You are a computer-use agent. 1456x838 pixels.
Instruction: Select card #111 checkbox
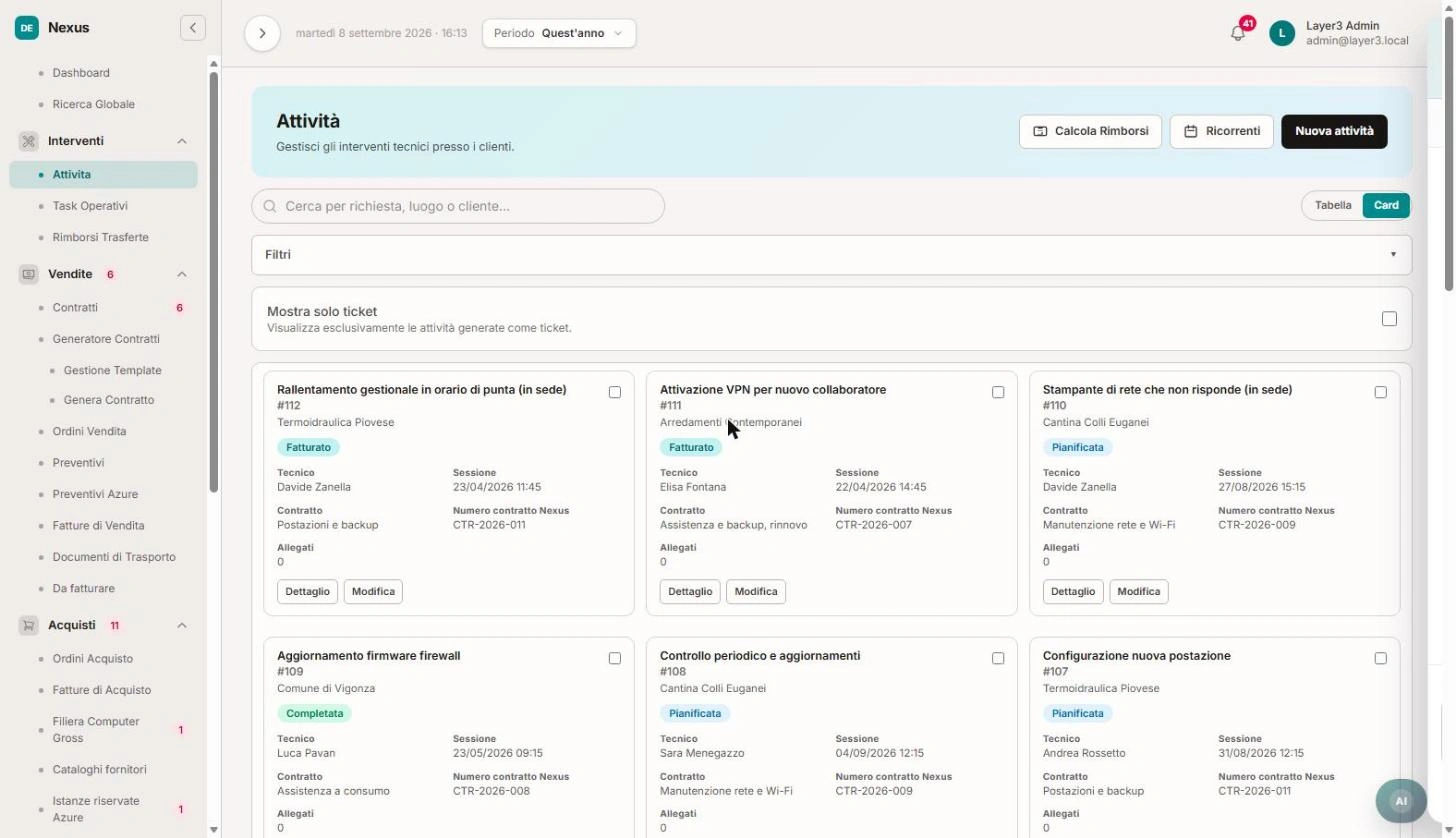[998, 392]
